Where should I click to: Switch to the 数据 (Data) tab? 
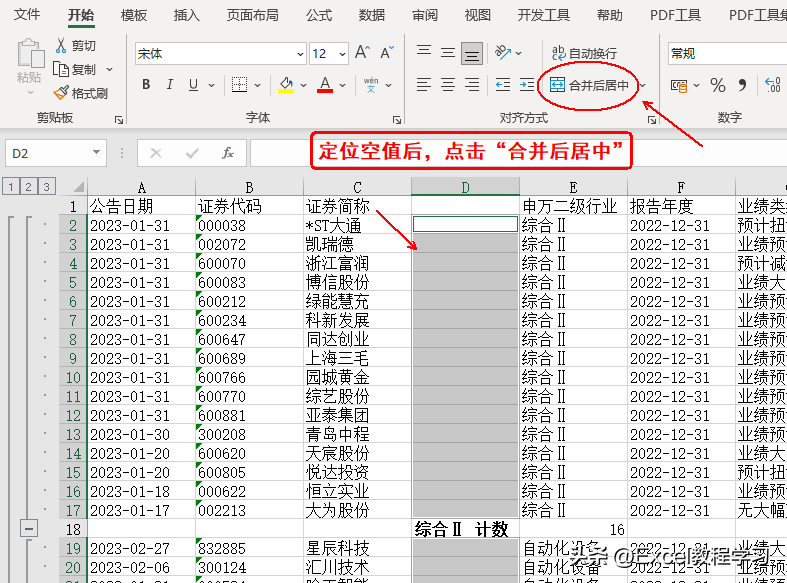click(372, 15)
